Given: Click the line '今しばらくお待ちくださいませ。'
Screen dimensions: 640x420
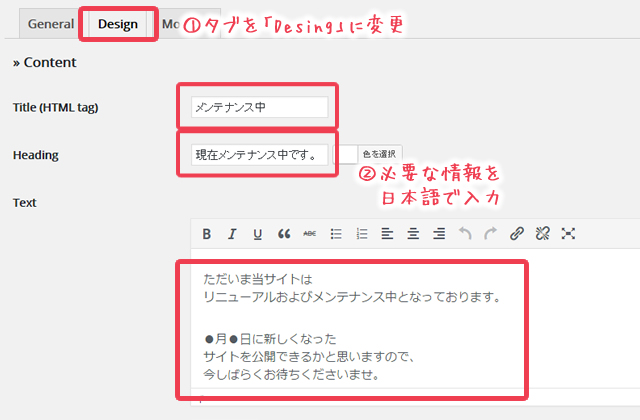Looking at the screenshot, I should pos(292,374).
